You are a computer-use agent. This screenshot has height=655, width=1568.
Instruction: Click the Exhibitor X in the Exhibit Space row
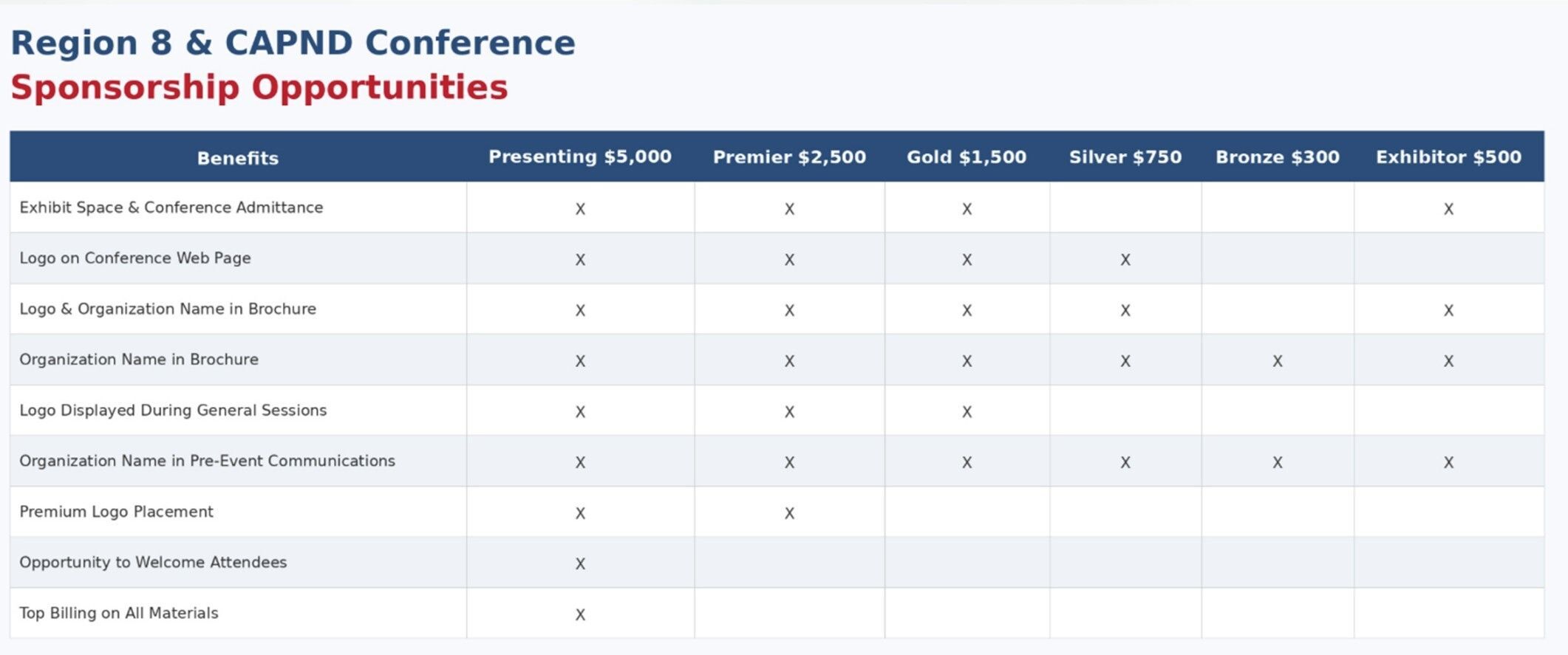pyautogui.click(x=1448, y=209)
